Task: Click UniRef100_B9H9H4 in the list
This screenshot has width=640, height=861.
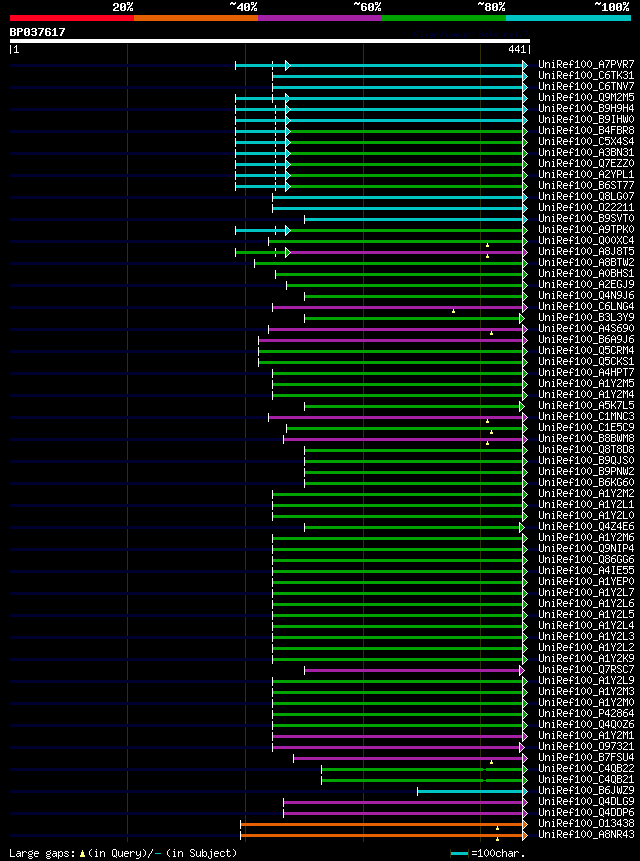Action: (x=586, y=109)
